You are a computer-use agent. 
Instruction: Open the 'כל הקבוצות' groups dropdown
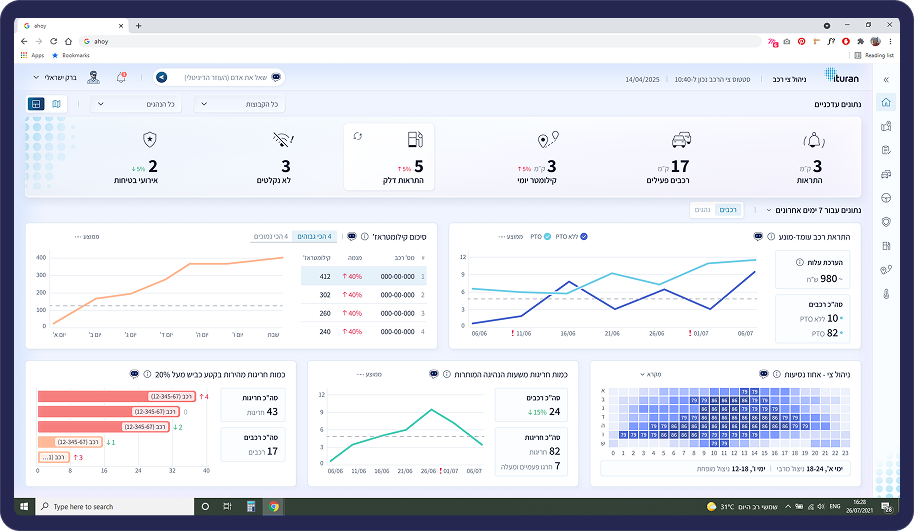pyautogui.click(x=240, y=104)
